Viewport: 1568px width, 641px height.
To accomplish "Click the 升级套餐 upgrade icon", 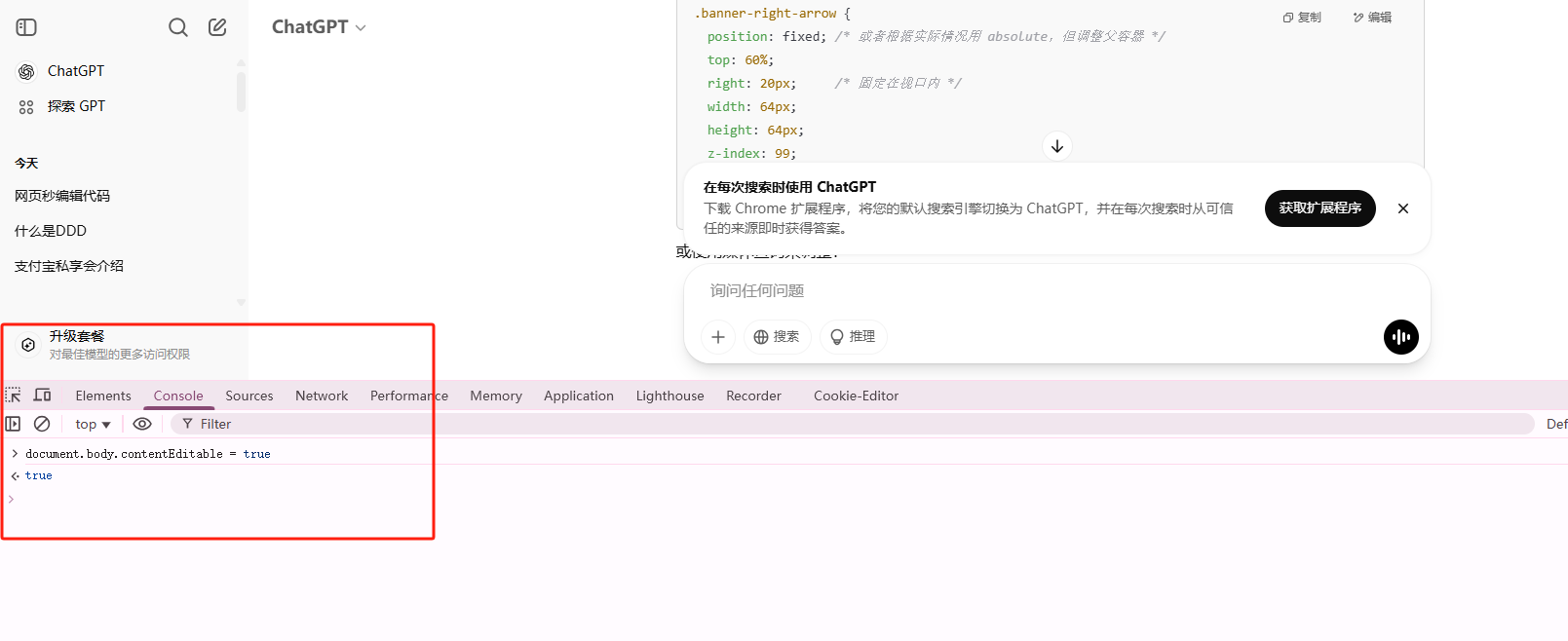I will click(28, 345).
